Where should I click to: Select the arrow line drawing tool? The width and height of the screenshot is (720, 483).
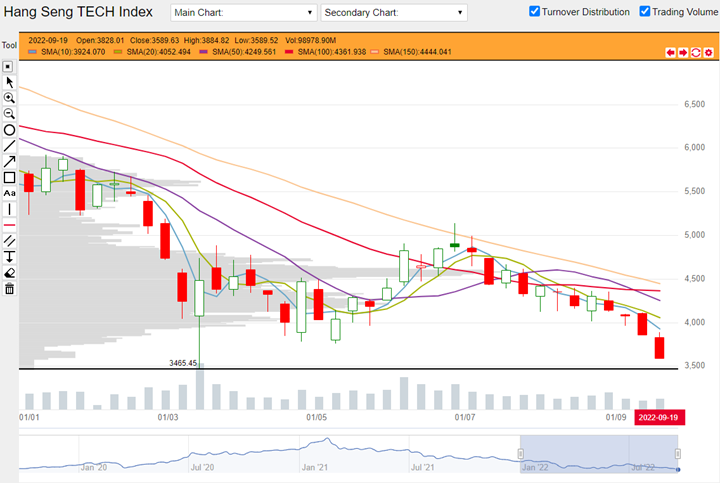point(9,162)
